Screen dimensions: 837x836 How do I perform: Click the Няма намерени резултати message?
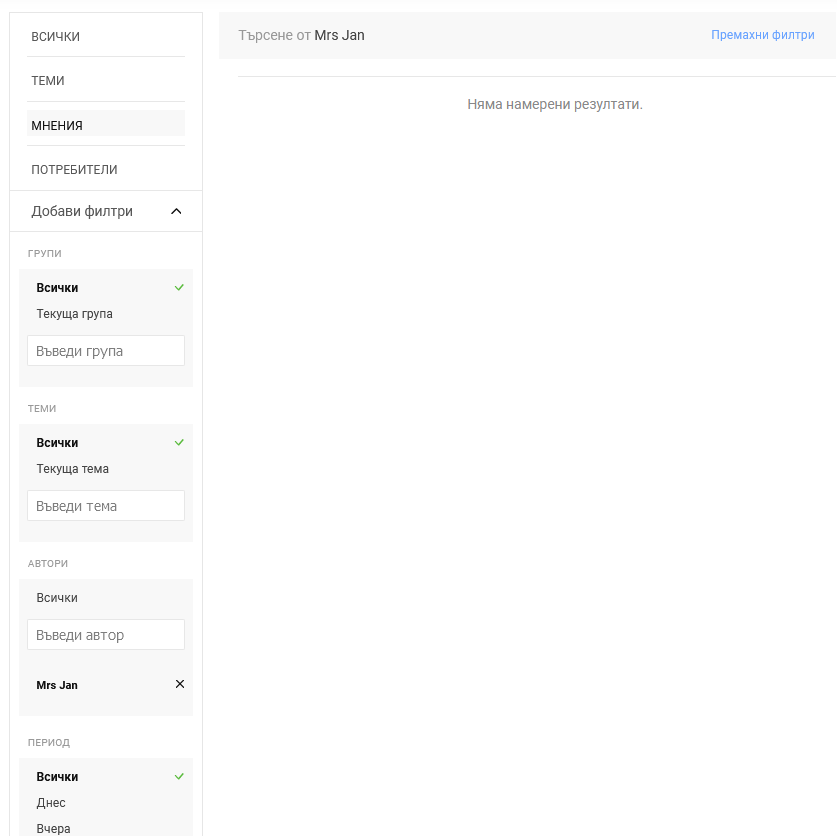coord(555,104)
